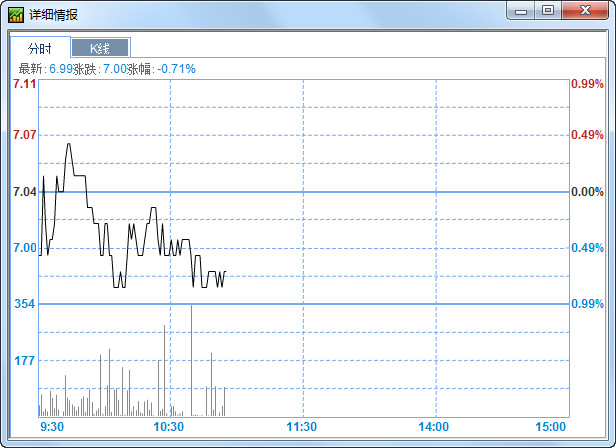This screenshot has height=448, width=616.
Task: Switch to the K线 tab
Action: [100, 48]
